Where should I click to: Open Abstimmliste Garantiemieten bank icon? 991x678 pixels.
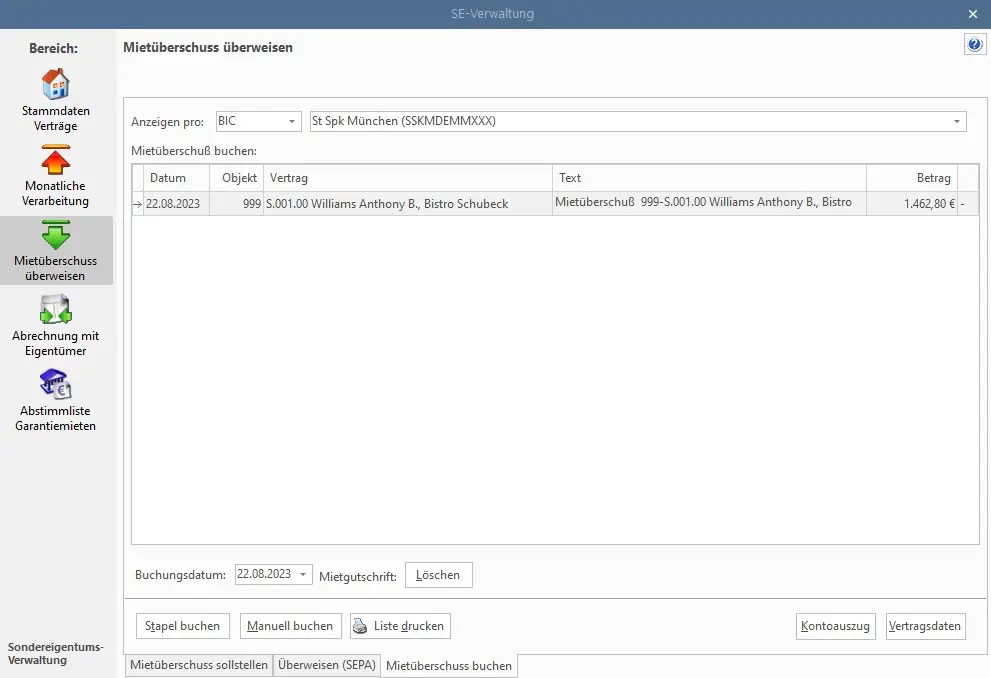tap(56, 385)
